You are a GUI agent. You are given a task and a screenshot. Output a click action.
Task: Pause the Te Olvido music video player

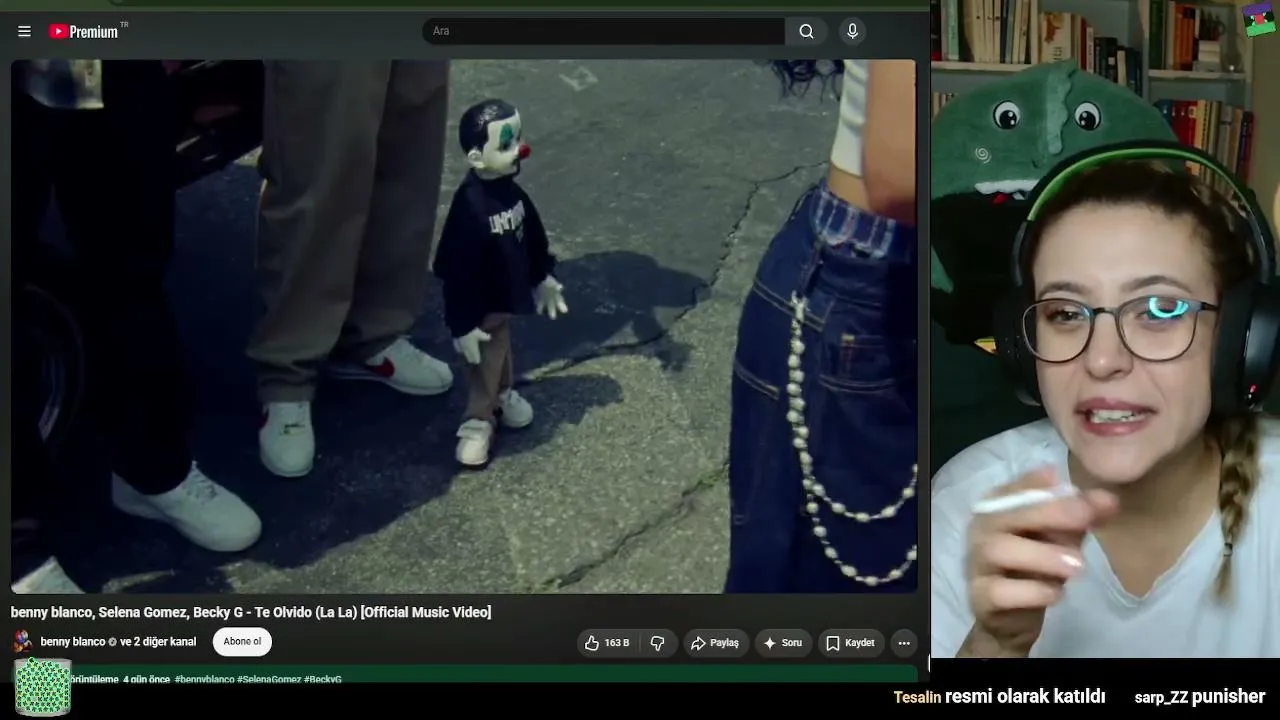tap(464, 326)
